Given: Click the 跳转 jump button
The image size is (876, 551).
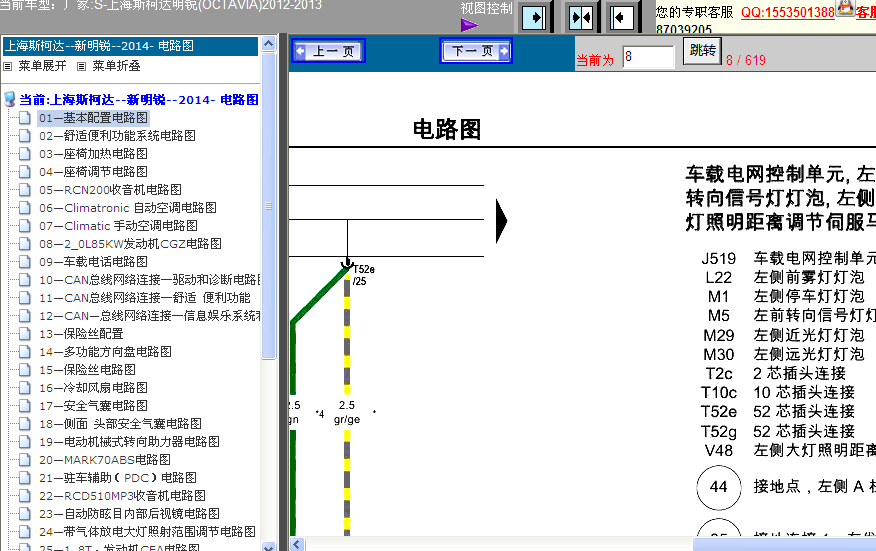Looking at the screenshot, I should (702, 51).
